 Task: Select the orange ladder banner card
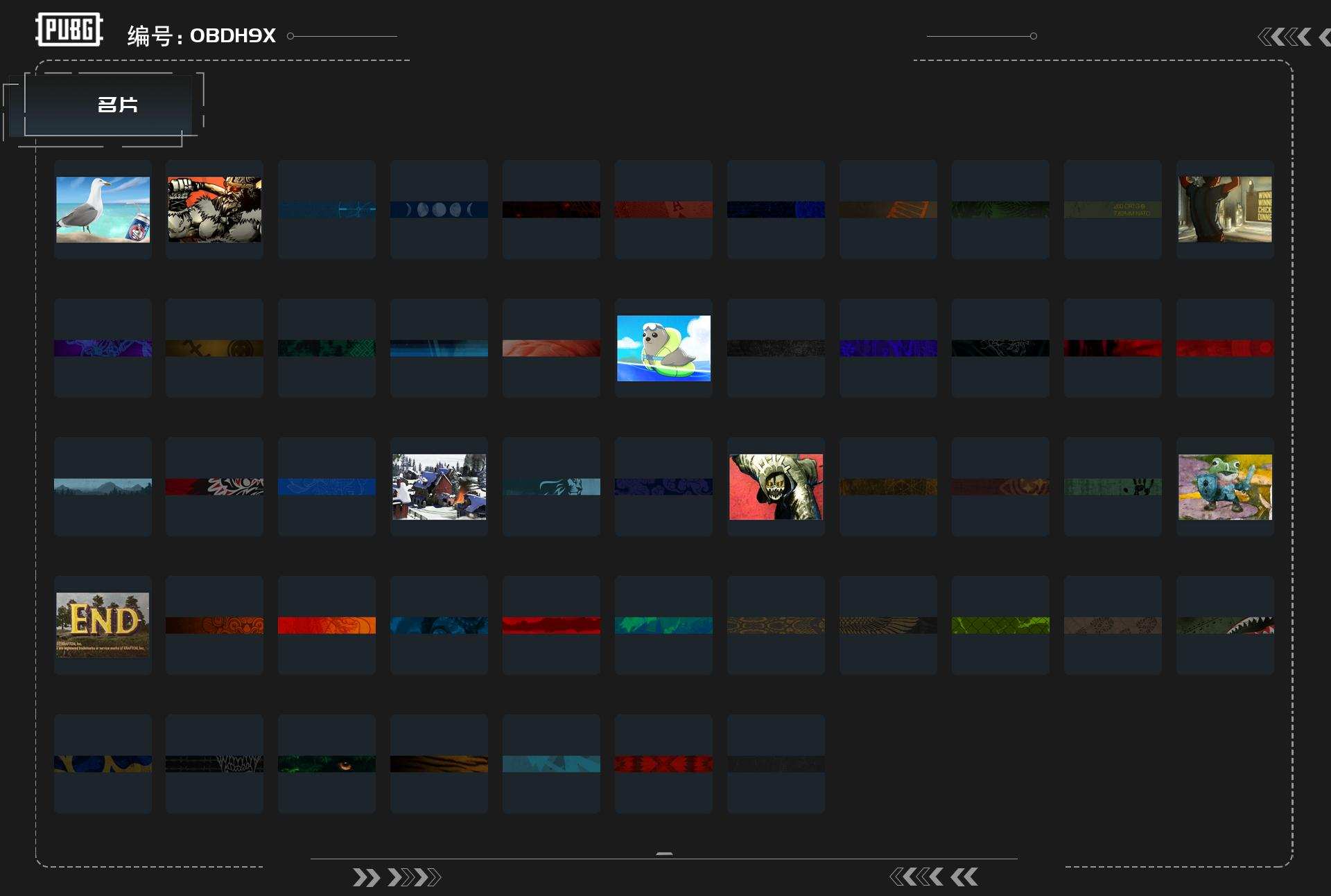click(x=888, y=209)
